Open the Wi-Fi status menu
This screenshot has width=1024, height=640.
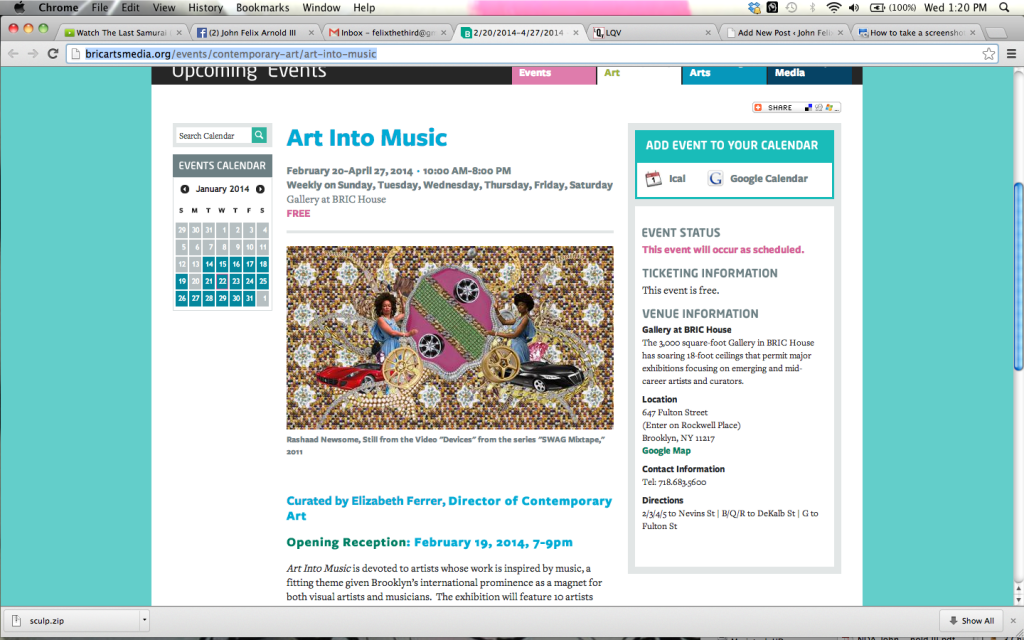833,8
